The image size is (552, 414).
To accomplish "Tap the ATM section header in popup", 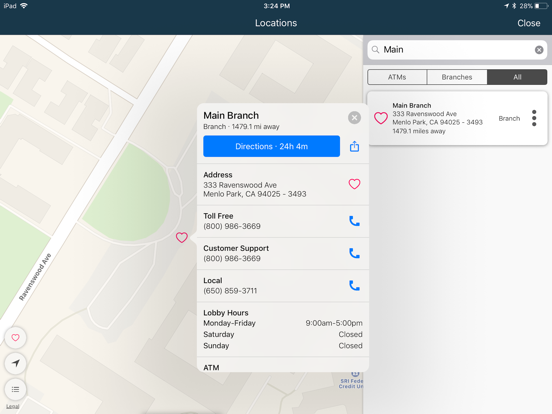I will point(211,368).
